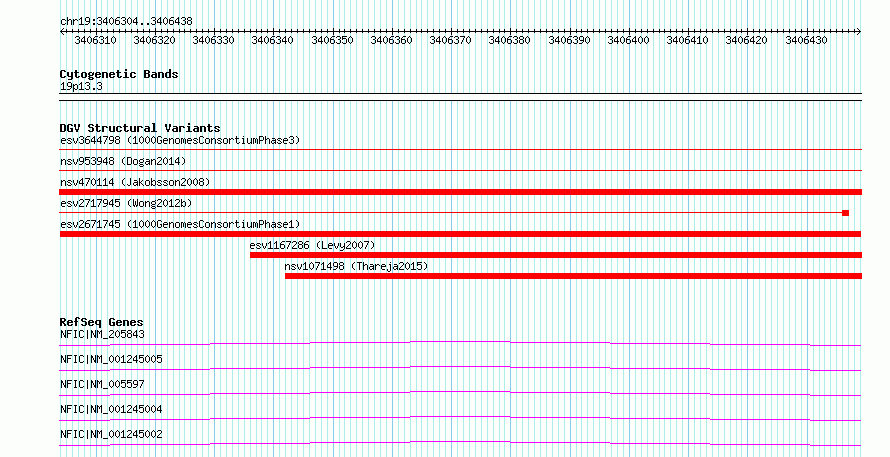The width and height of the screenshot is (890, 457).
Task: Click ruler position 3406380
Action: coord(509,40)
